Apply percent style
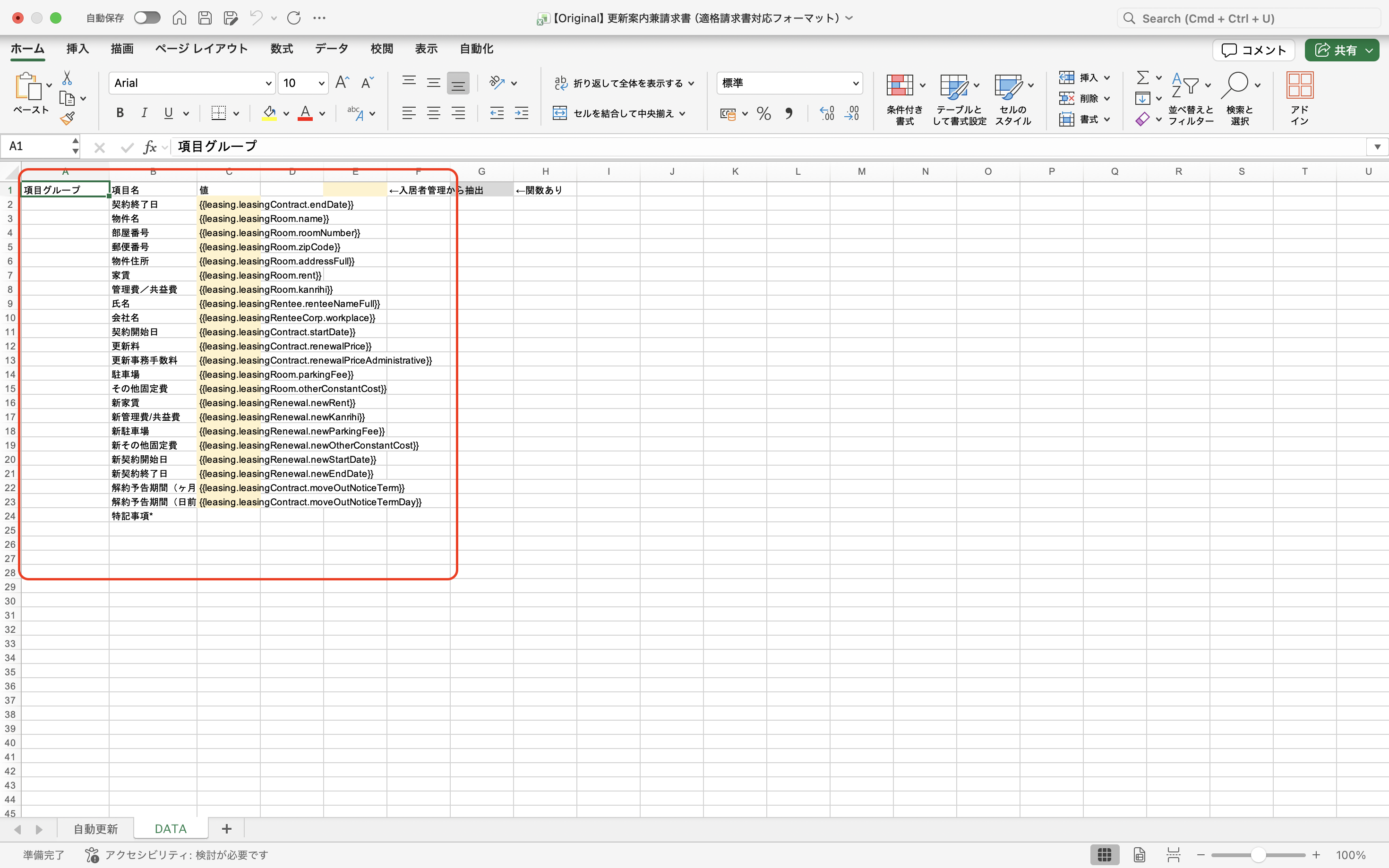1389x868 pixels. click(x=763, y=113)
